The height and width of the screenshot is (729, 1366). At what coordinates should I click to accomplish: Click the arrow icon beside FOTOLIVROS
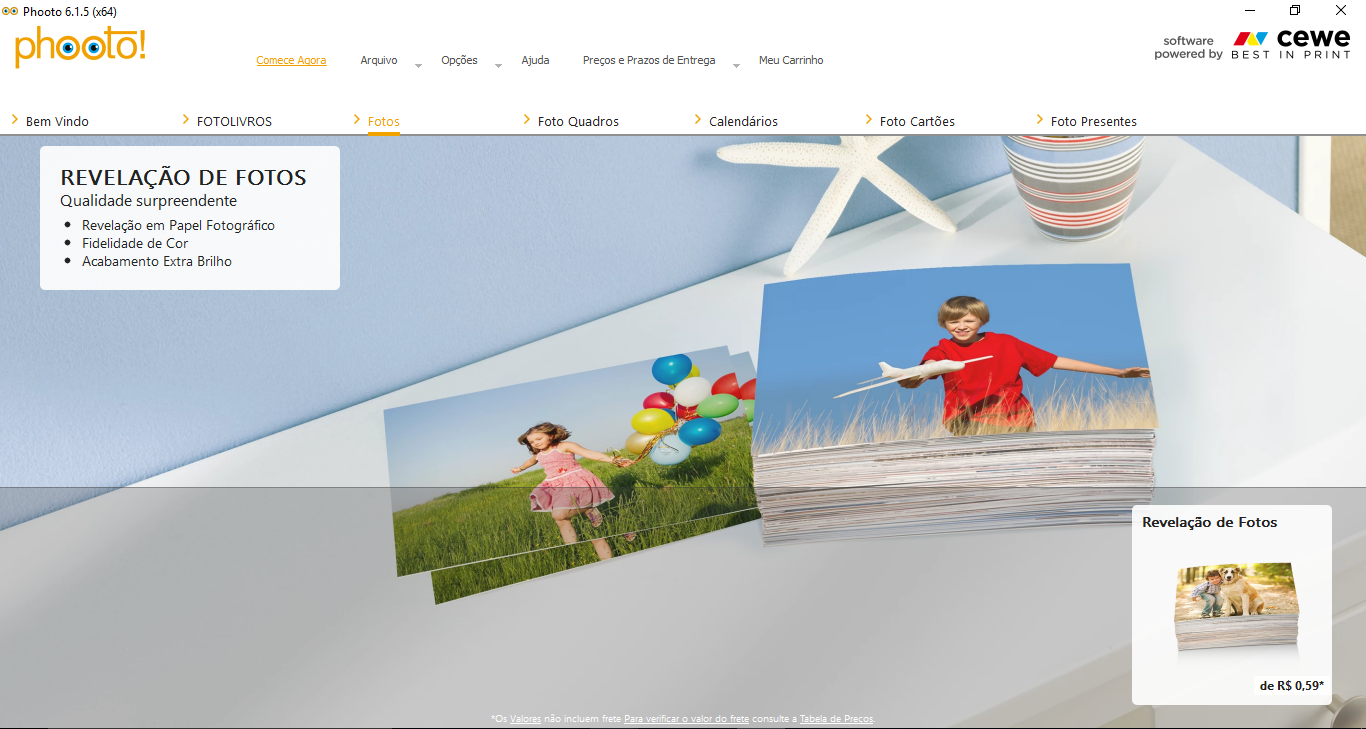(x=186, y=120)
